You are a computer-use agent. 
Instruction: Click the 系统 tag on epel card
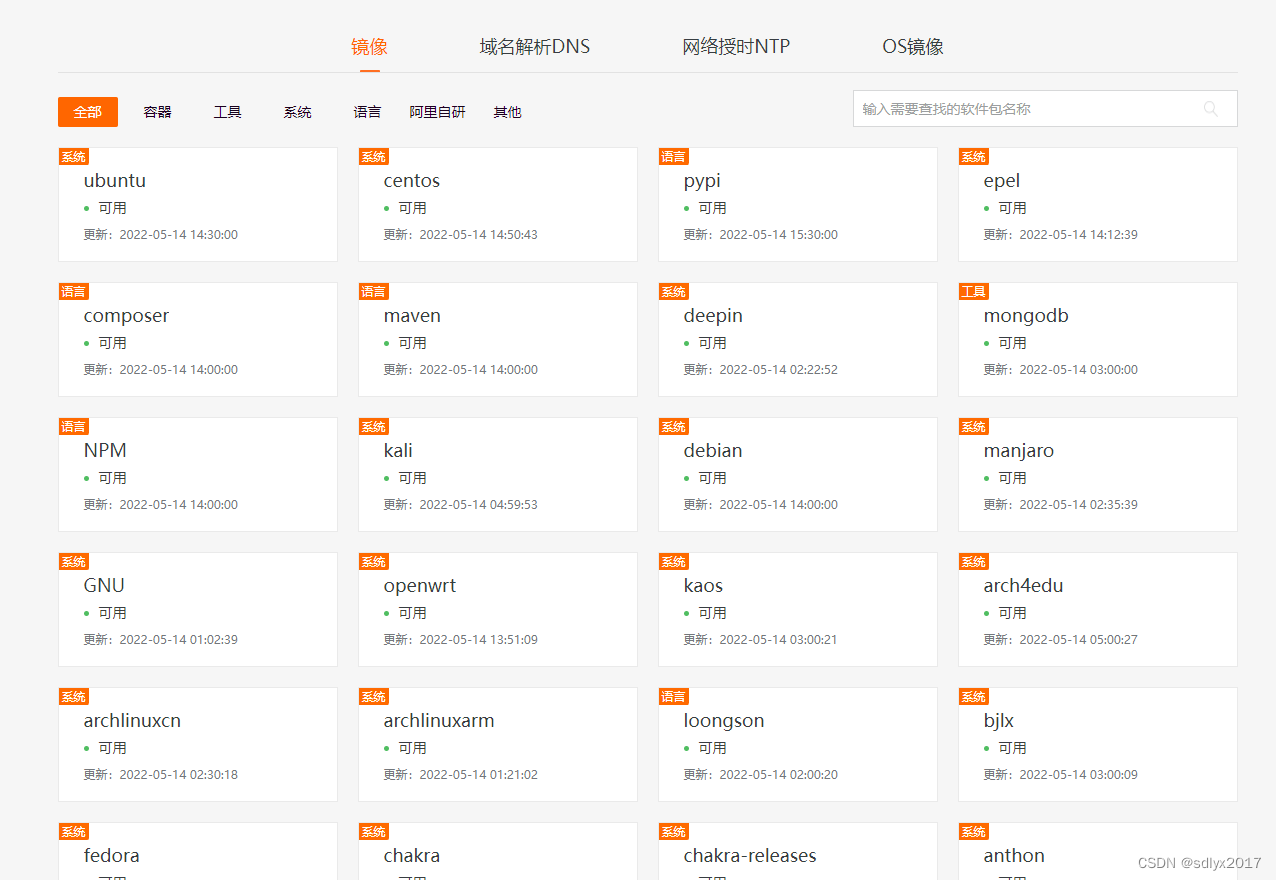point(974,157)
